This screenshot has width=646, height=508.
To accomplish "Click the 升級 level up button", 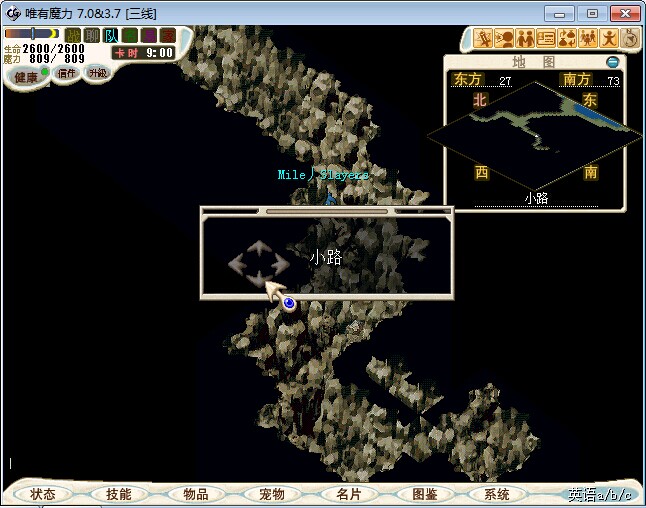I will point(97,74).
